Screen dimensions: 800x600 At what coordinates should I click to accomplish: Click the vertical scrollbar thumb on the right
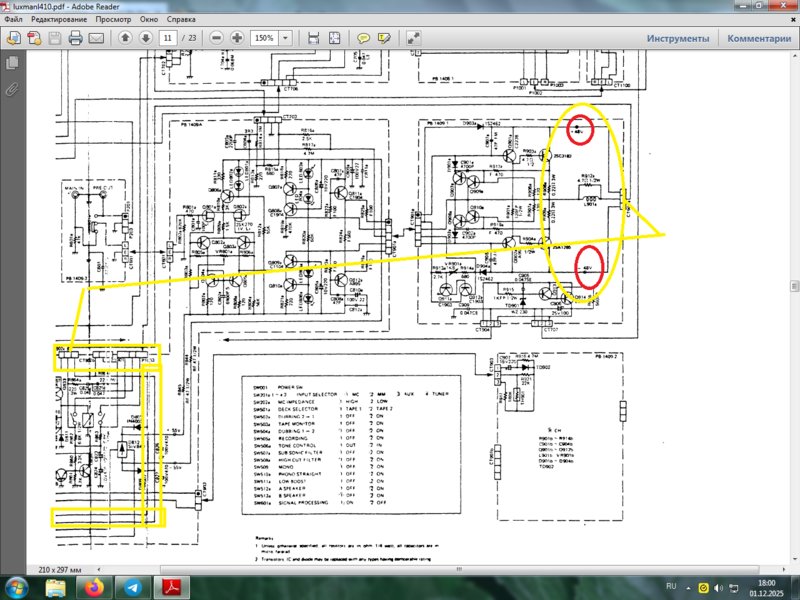pos(794,286)
